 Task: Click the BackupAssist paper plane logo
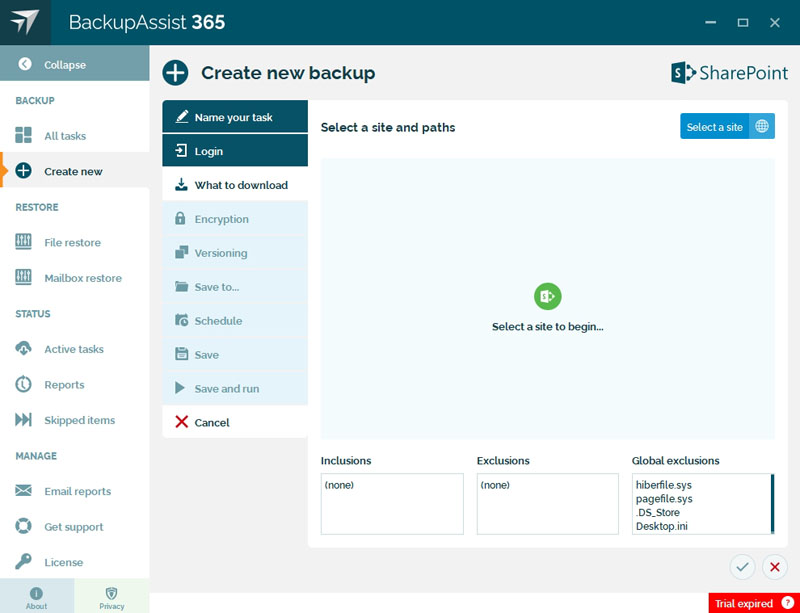[x=24, y=22]
